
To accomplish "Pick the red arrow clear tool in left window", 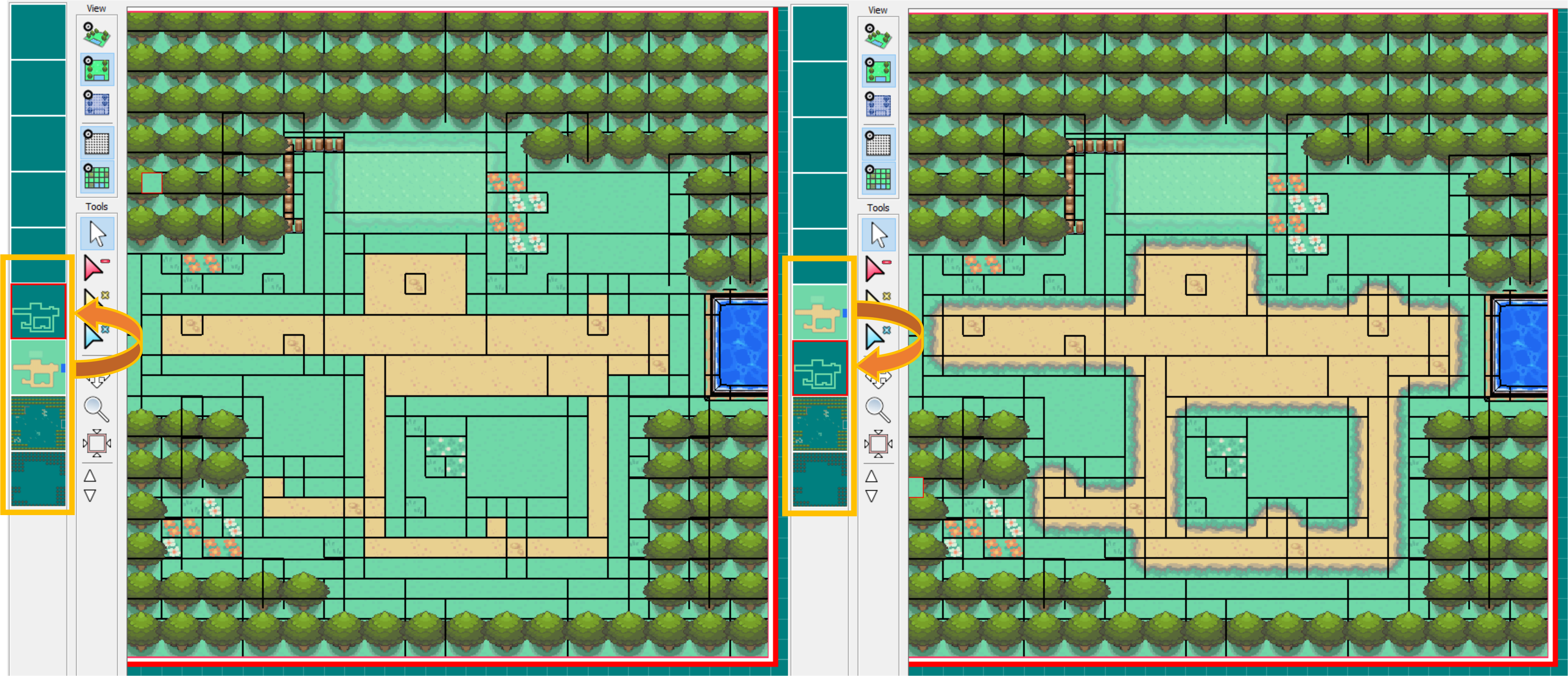I will coord(96,268).
